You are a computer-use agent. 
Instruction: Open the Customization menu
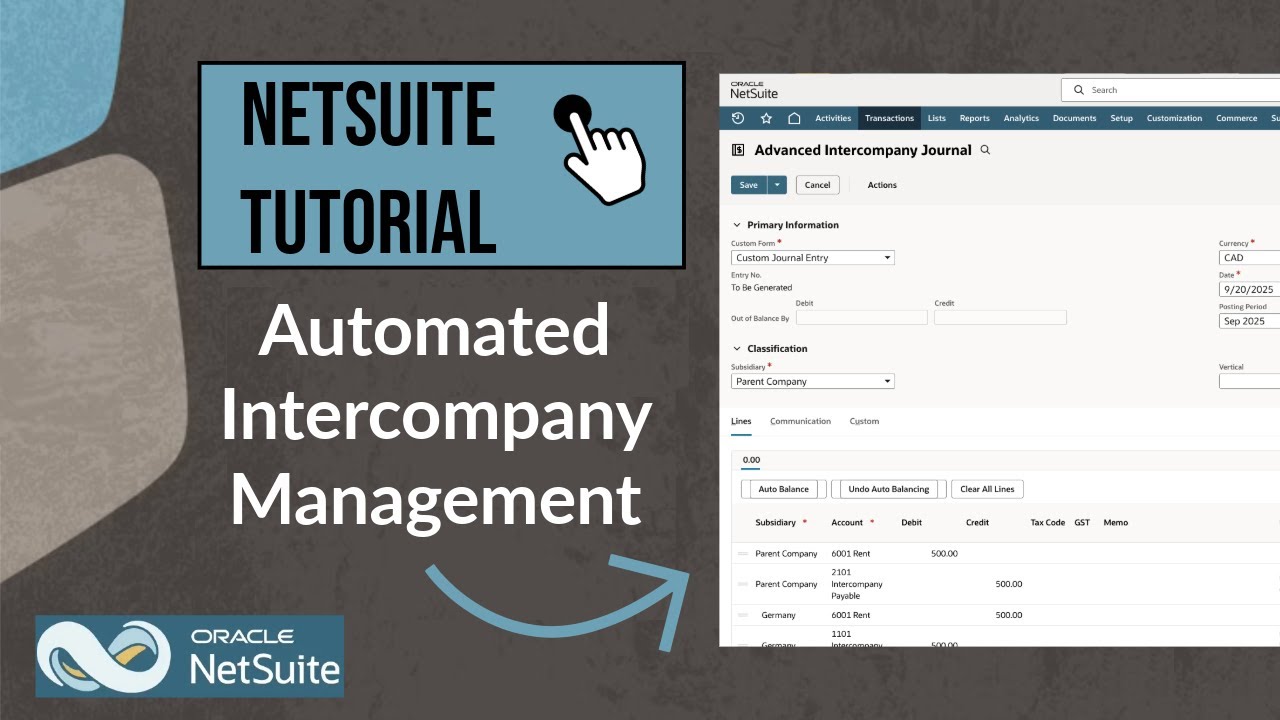[1174, 118]
